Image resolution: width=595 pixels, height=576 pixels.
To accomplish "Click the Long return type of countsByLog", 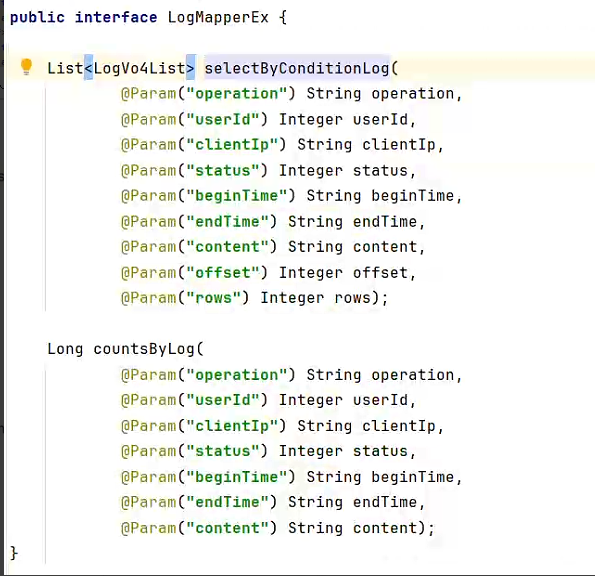I will pos(65,349).
